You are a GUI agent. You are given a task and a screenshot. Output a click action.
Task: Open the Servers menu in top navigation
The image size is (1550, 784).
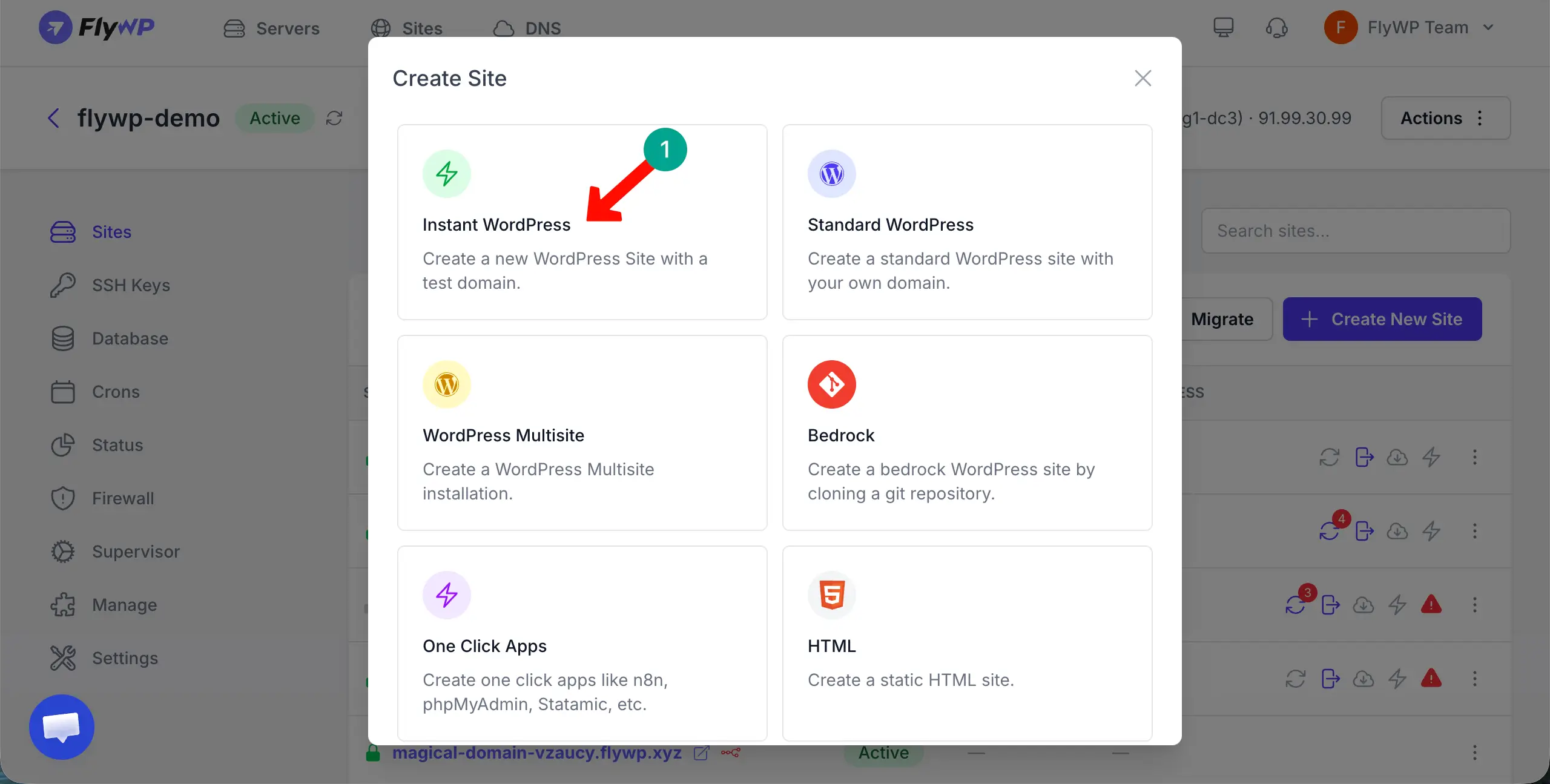(x=271, y=28)
